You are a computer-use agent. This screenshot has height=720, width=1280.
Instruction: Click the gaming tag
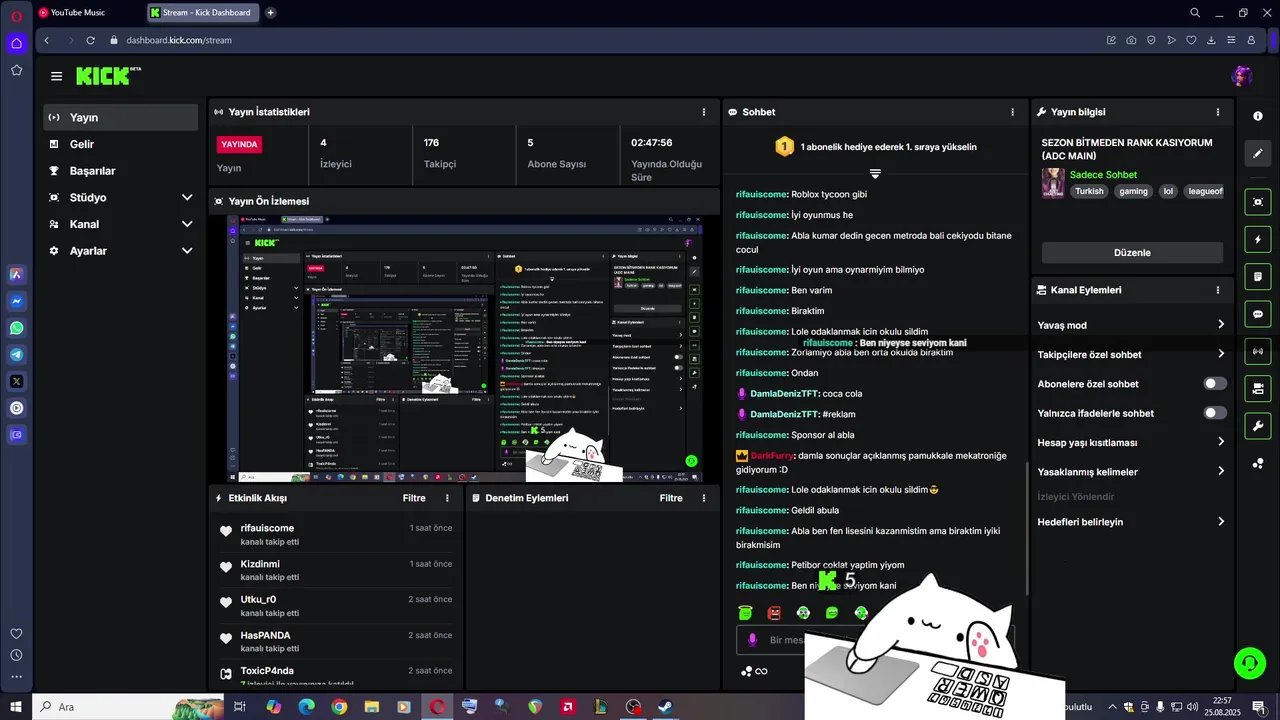(1133, 191)
